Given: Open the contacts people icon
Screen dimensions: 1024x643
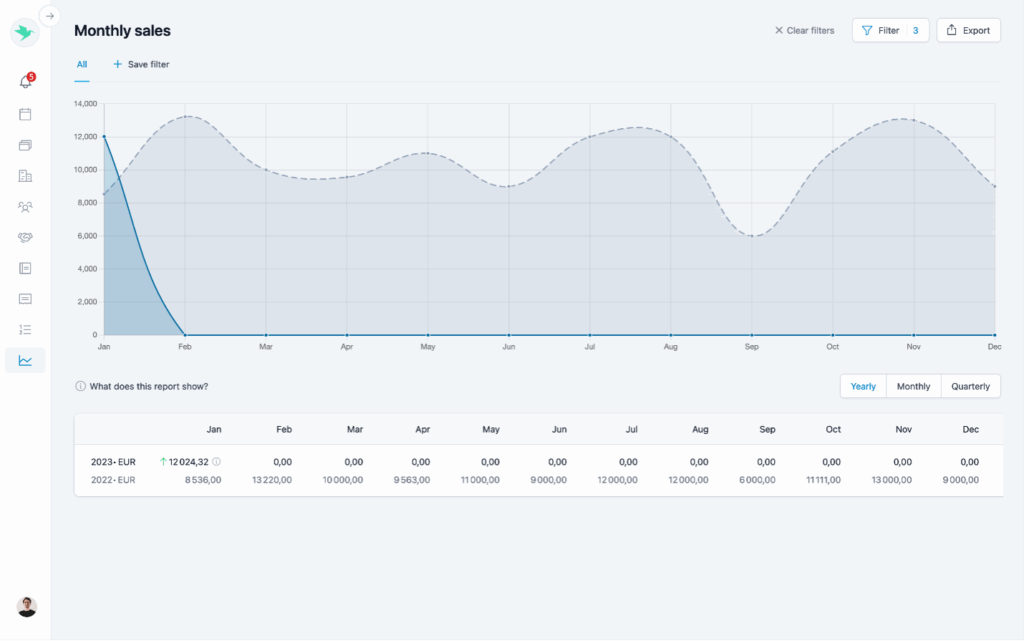Looking at the screenshot, I should pyautogui.click(x=25, y=207).
